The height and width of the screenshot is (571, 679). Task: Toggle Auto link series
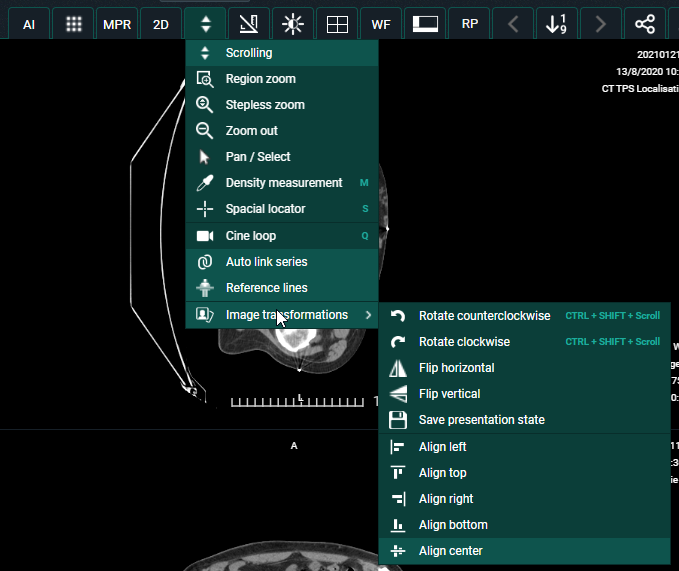tap(282, 262)
